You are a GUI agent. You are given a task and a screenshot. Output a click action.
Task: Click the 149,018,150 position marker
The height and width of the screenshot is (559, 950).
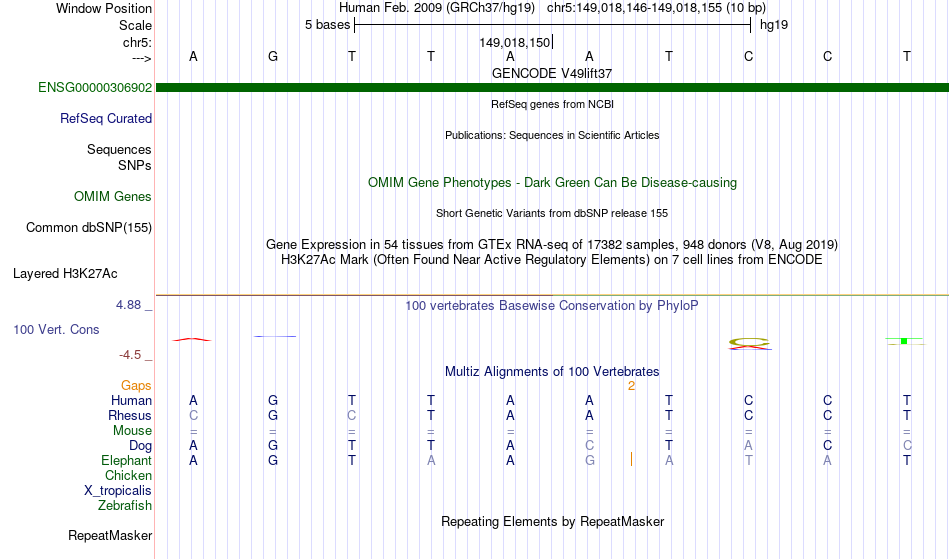(x=516, y=42)
